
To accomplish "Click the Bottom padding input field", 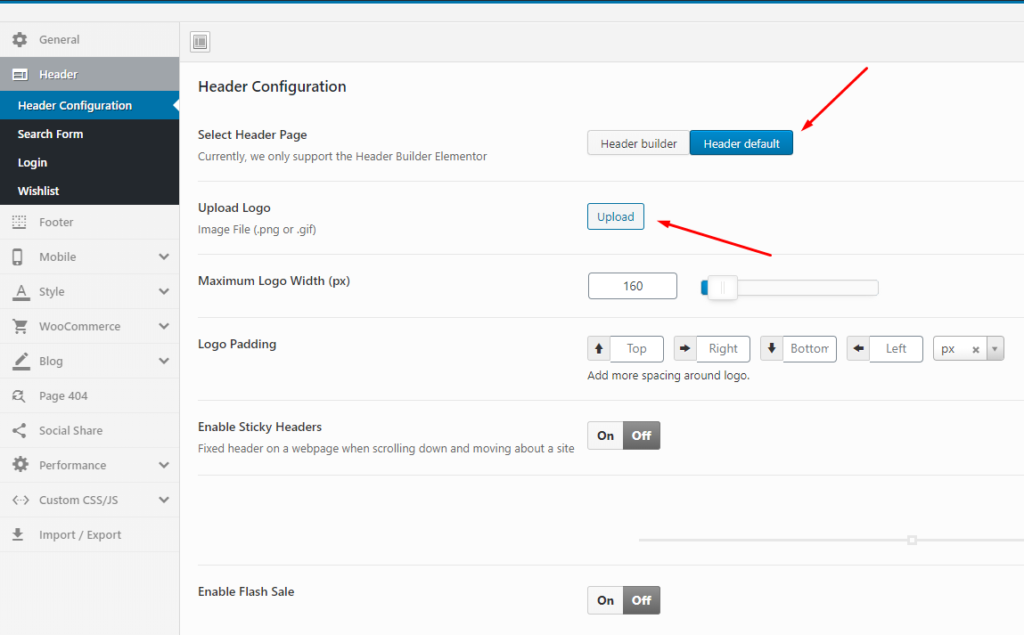I will (x=809, y=349).
